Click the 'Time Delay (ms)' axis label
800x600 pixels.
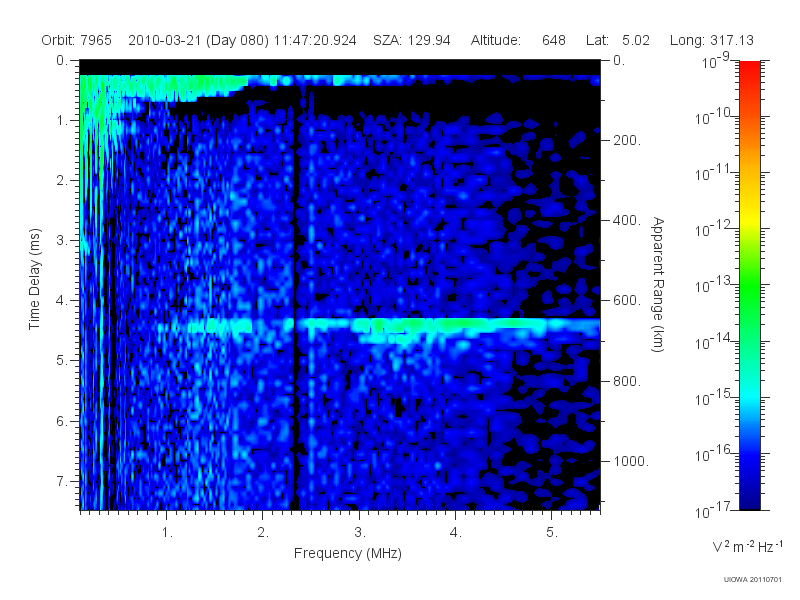34,279
